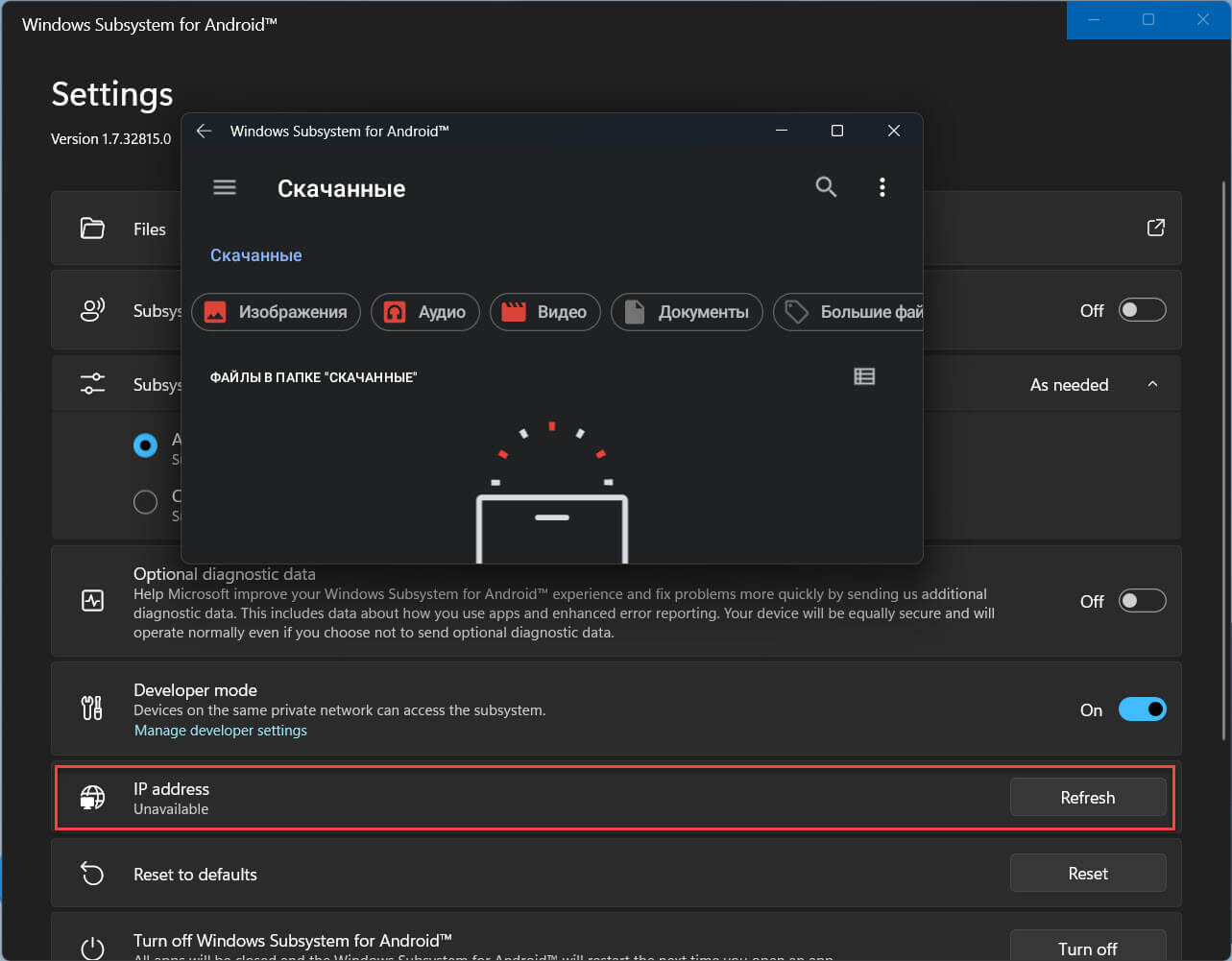The width and height of the screenshot is (1232, 961).
Task: Select the second unselected radio option
Action: [x=145, y=502]
